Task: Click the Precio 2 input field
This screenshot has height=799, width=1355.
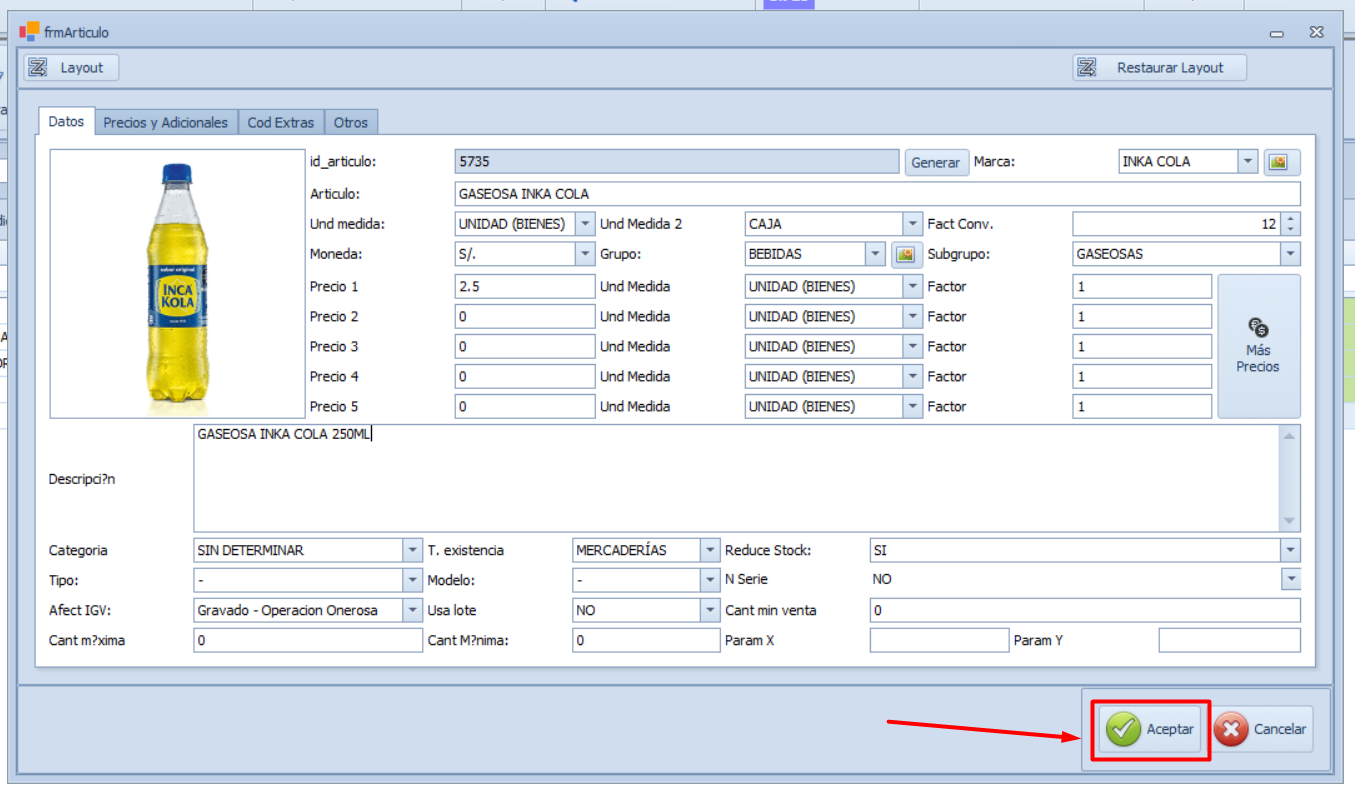Action: [x=524, y=317]
